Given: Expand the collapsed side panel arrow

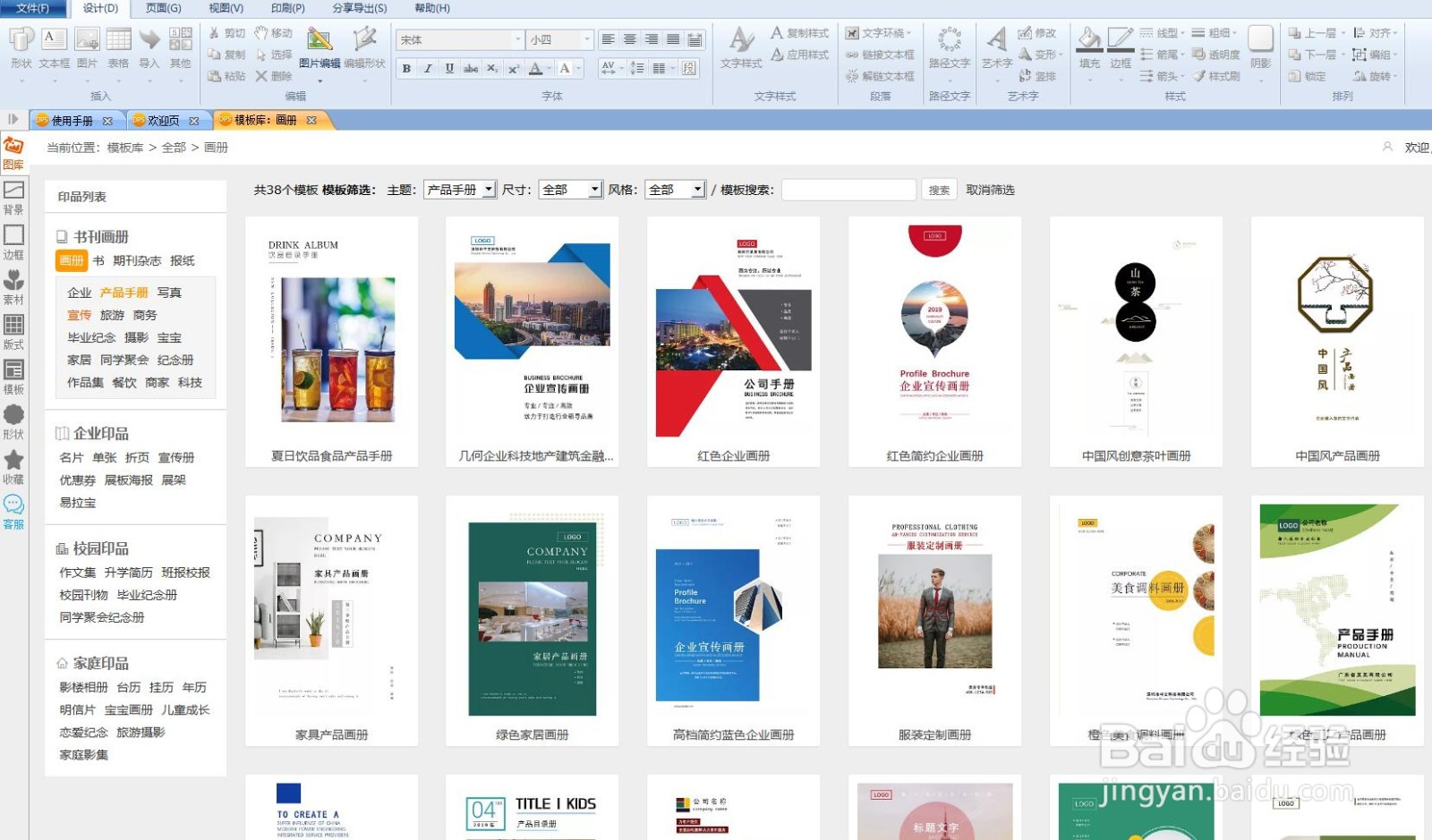Looking at the screenshot, I should 13,119.
